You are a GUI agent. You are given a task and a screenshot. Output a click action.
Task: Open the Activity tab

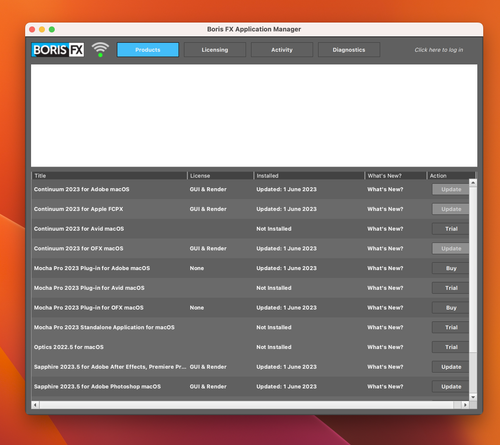coord(282,50)
